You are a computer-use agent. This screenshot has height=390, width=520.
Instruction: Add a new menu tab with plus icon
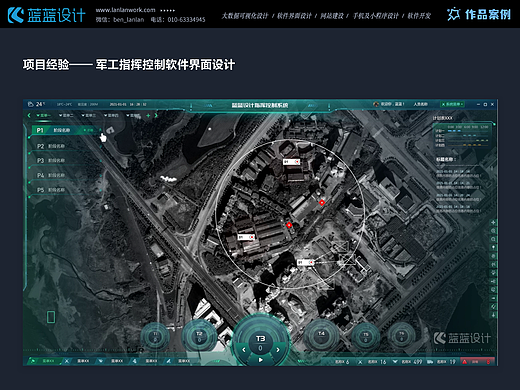point(148,115)
